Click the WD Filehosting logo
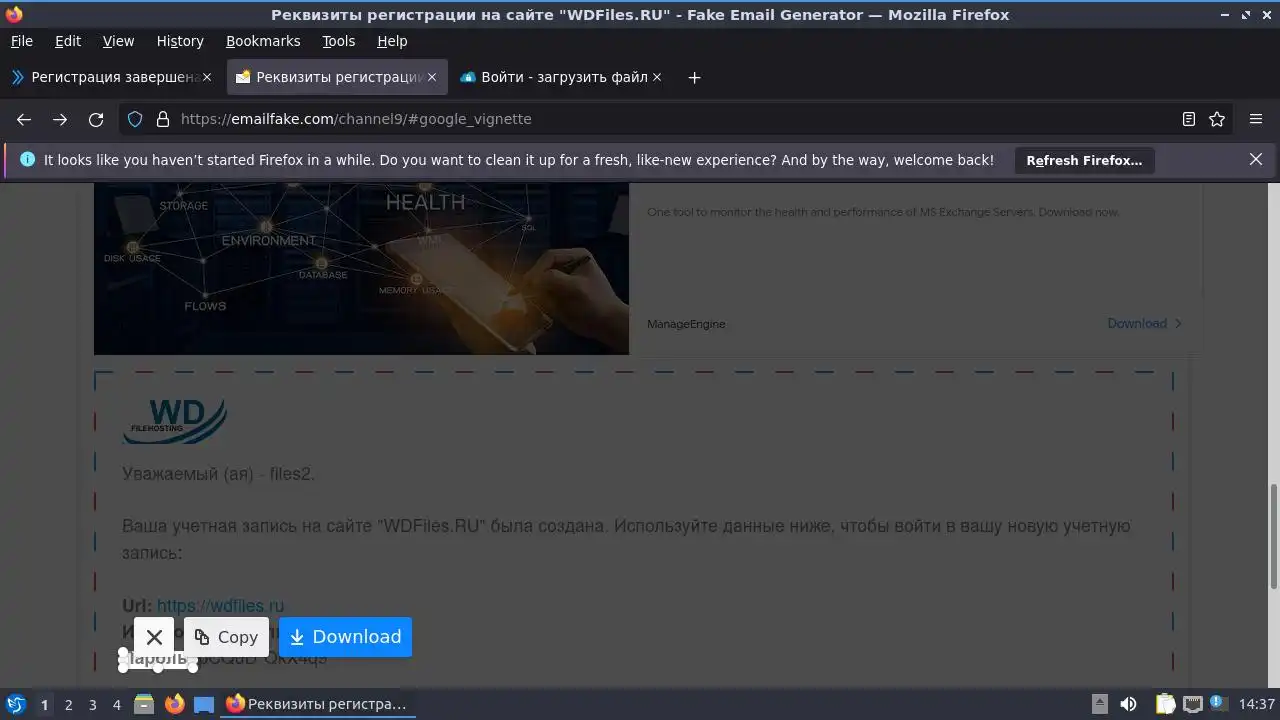This screenshot has height=720, width=1280. [x=175, y=421]
